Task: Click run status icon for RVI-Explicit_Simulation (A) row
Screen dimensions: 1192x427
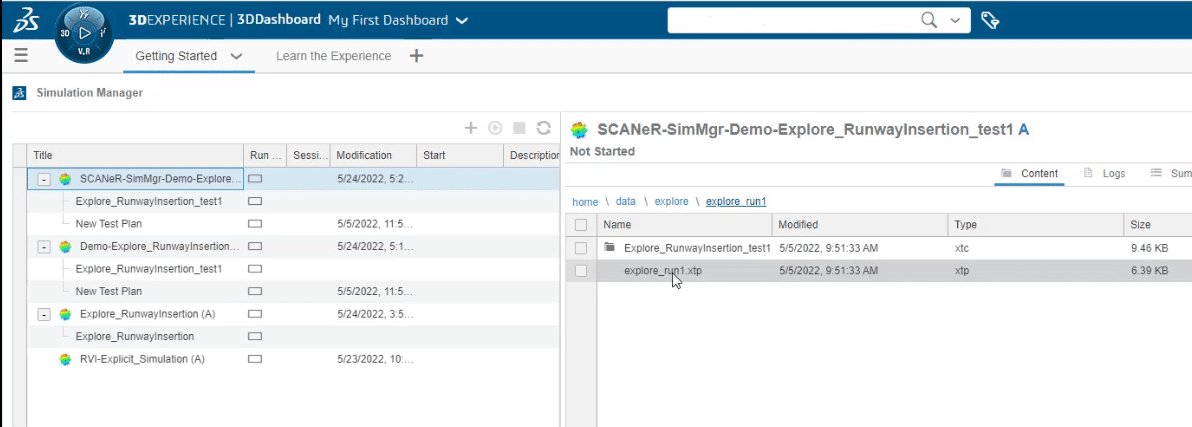Action: [x=255, y=359]
